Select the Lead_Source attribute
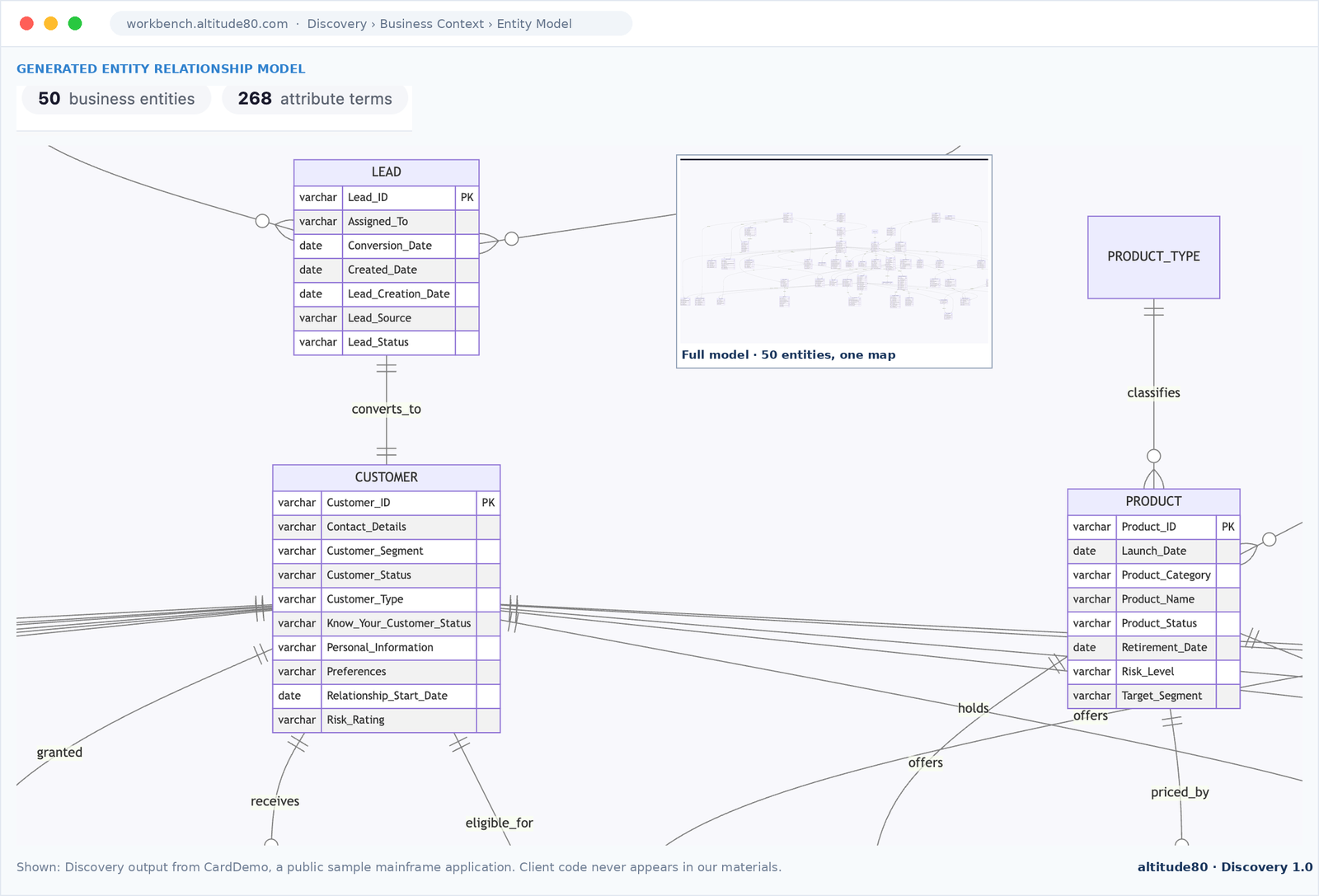This screenshot has height=896, width=1319. coord(386,318)
